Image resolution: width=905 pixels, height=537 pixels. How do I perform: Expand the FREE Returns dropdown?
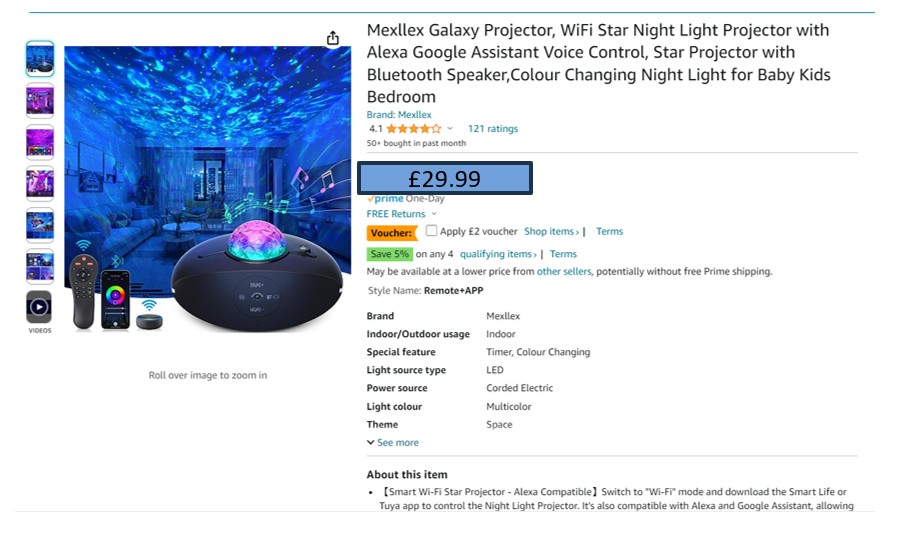click(x=433, y=214)
